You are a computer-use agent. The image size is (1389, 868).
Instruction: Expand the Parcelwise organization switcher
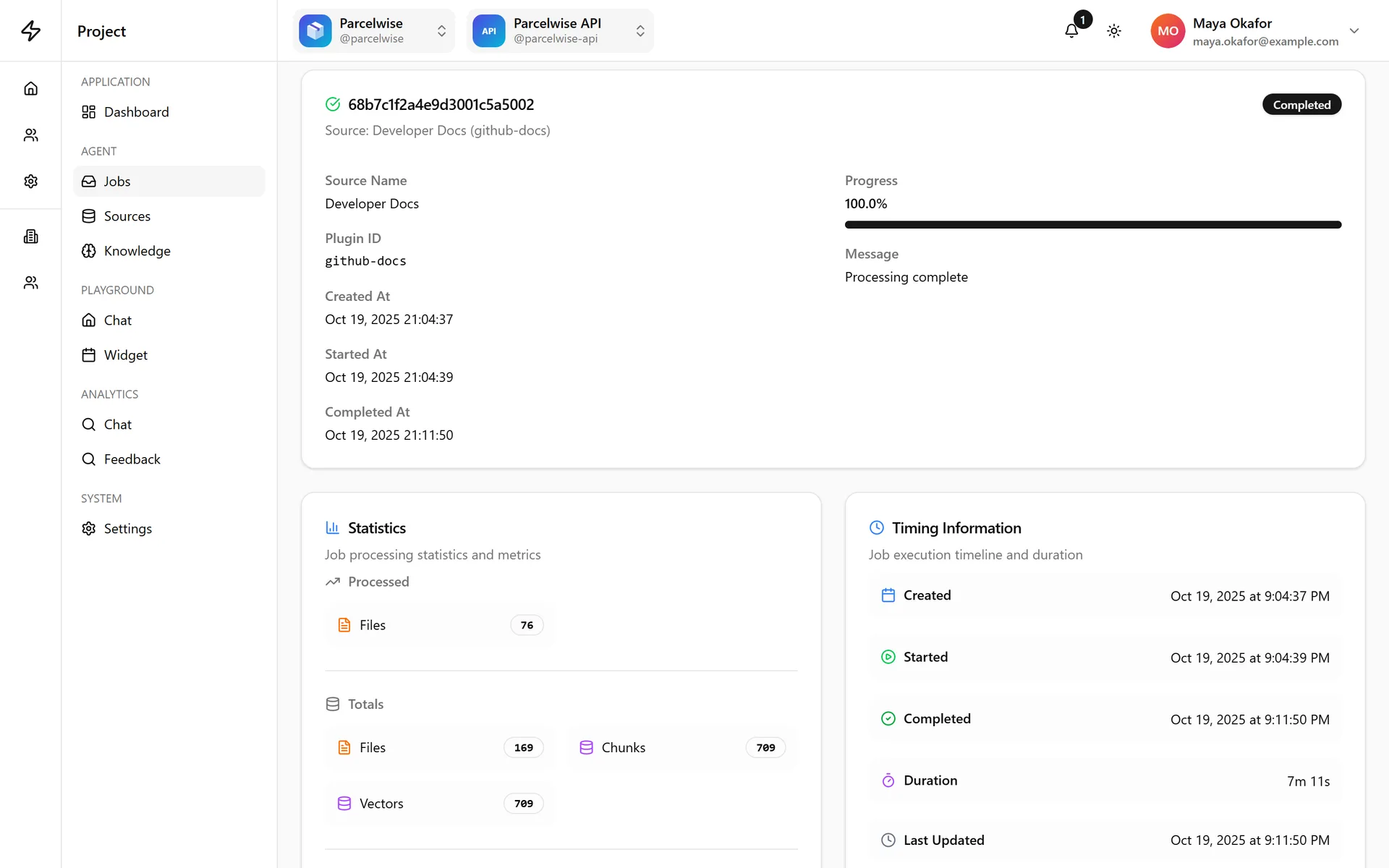point(374,31)
